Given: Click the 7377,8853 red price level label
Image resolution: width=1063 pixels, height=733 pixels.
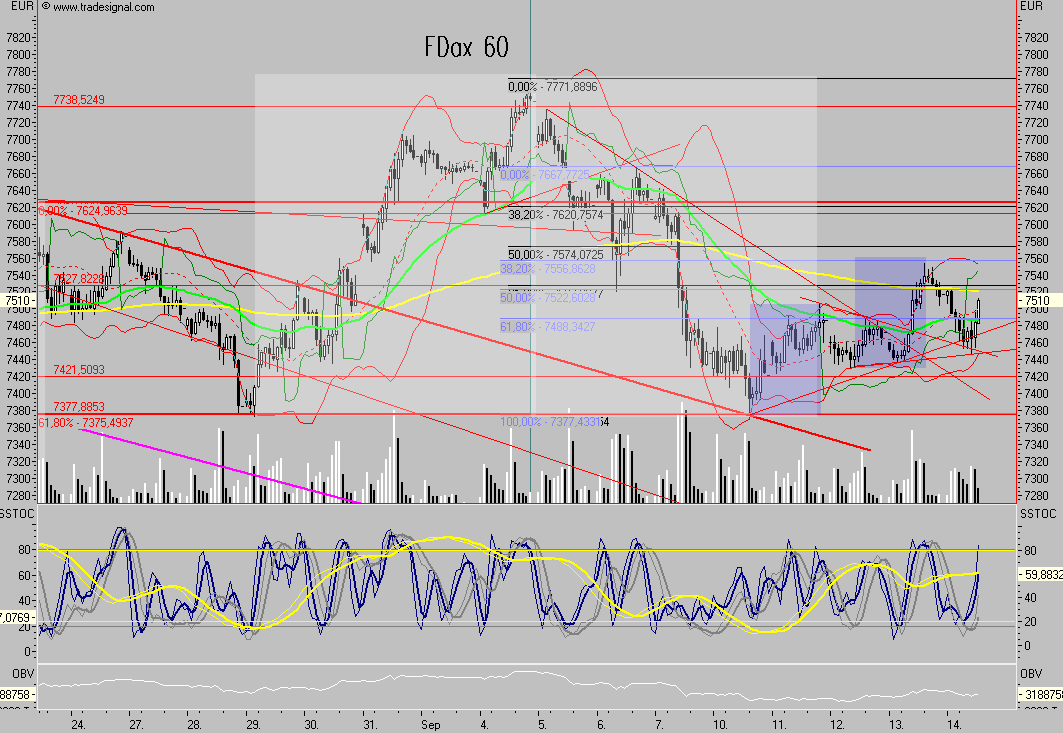Looking at the screenshot, I should pyautogui.click(x=79, y=406).
